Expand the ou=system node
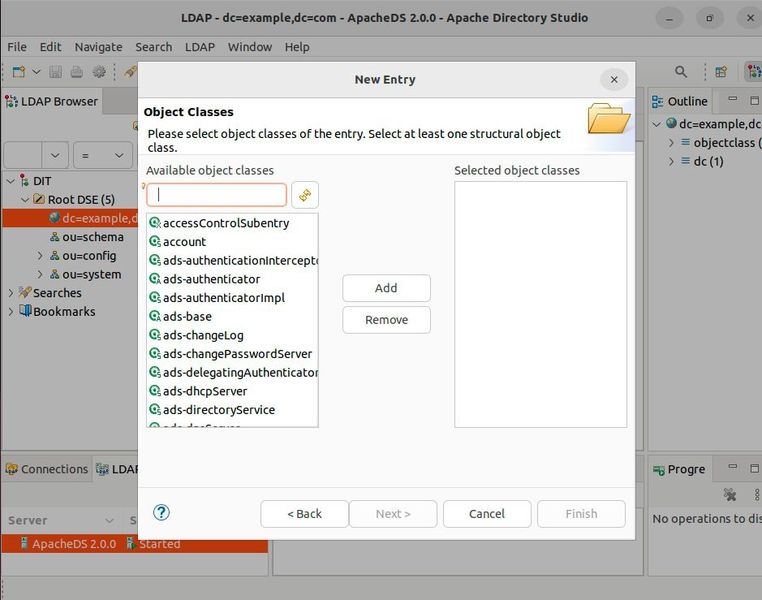The image size is (762, 600). [x=40, y=274]
